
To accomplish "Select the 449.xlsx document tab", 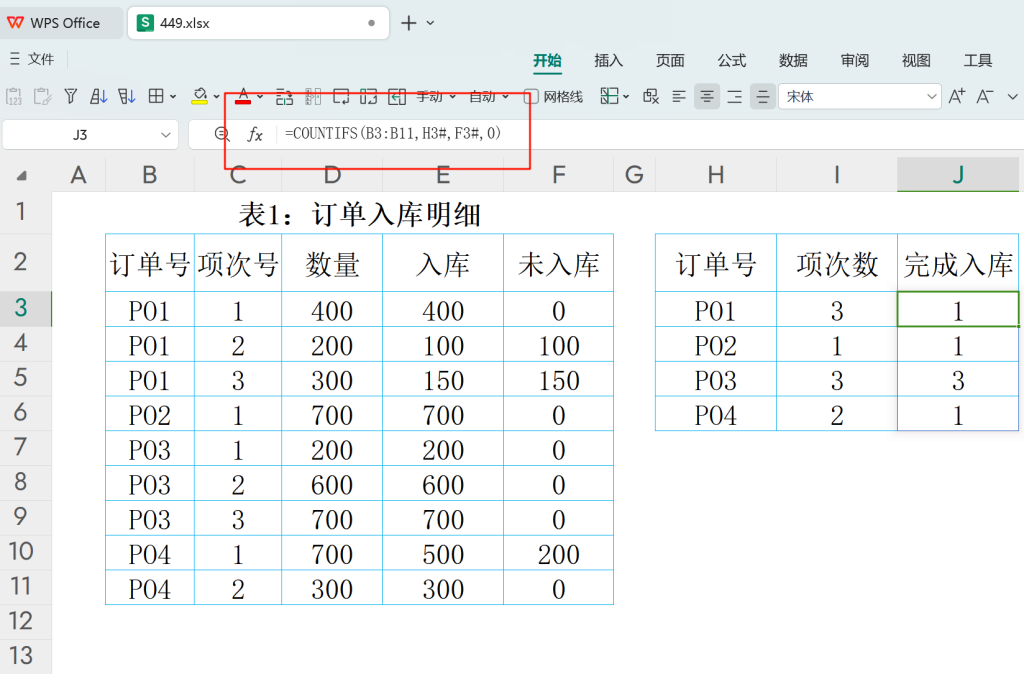I will click(x=258, y=23).
